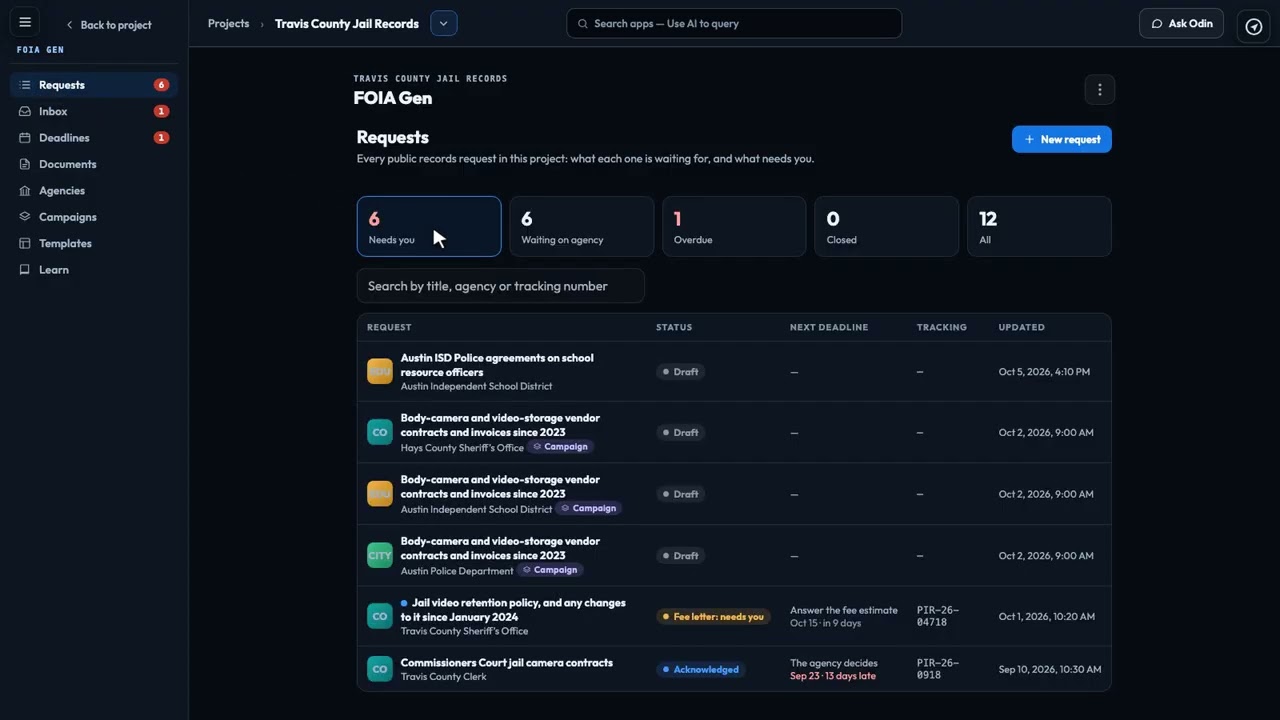Focus the search by title, agency or tracking field
Screen dimensions: 1280x720
click(501, 286)
